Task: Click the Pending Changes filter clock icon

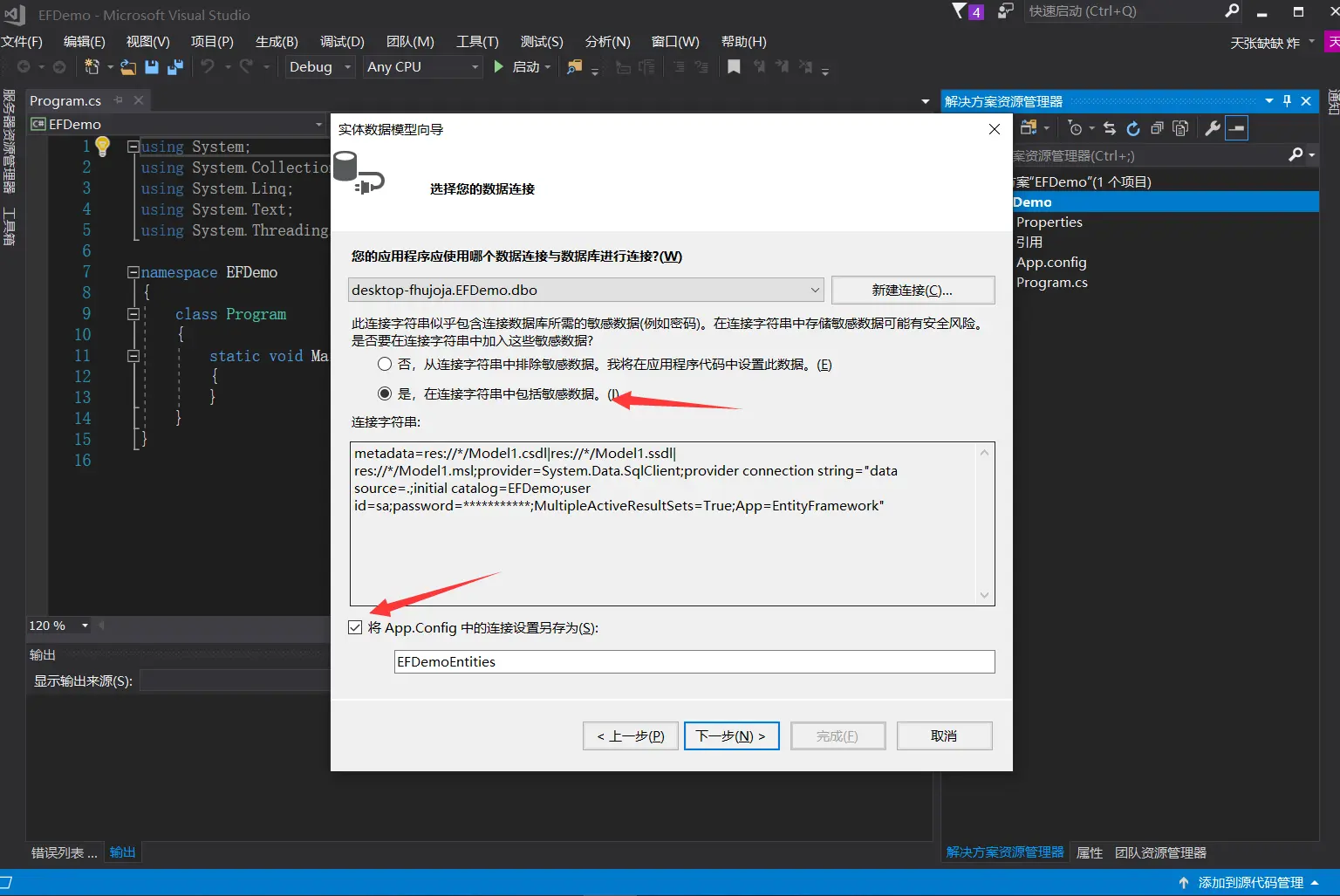Action: click(1076, 128)
